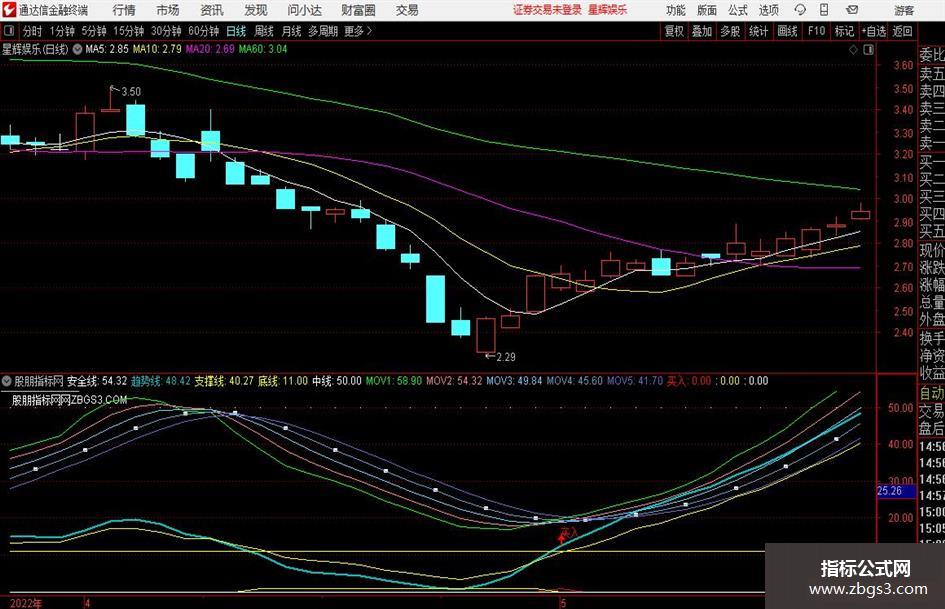Image resolution: width=945 pixels, height=609 pixels.
Task: Open the 资讯 menu
Action: point(212,10)
